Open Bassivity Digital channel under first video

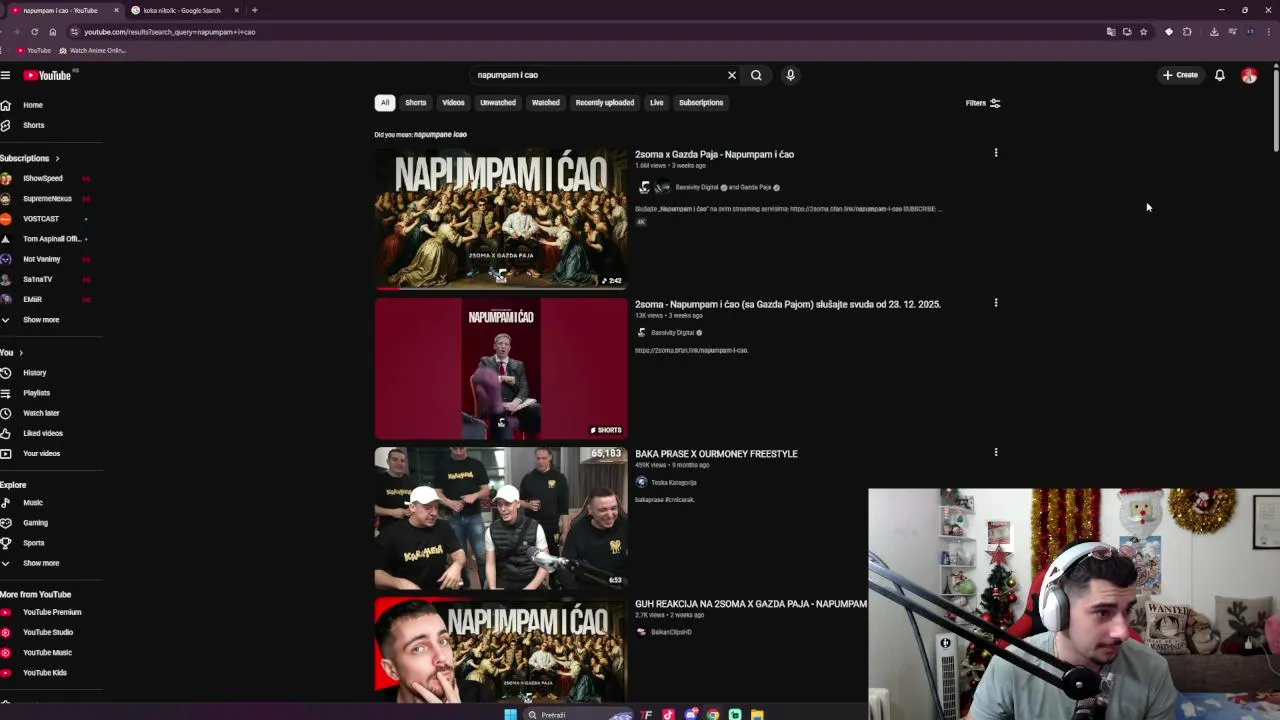(x=697, y=187)
